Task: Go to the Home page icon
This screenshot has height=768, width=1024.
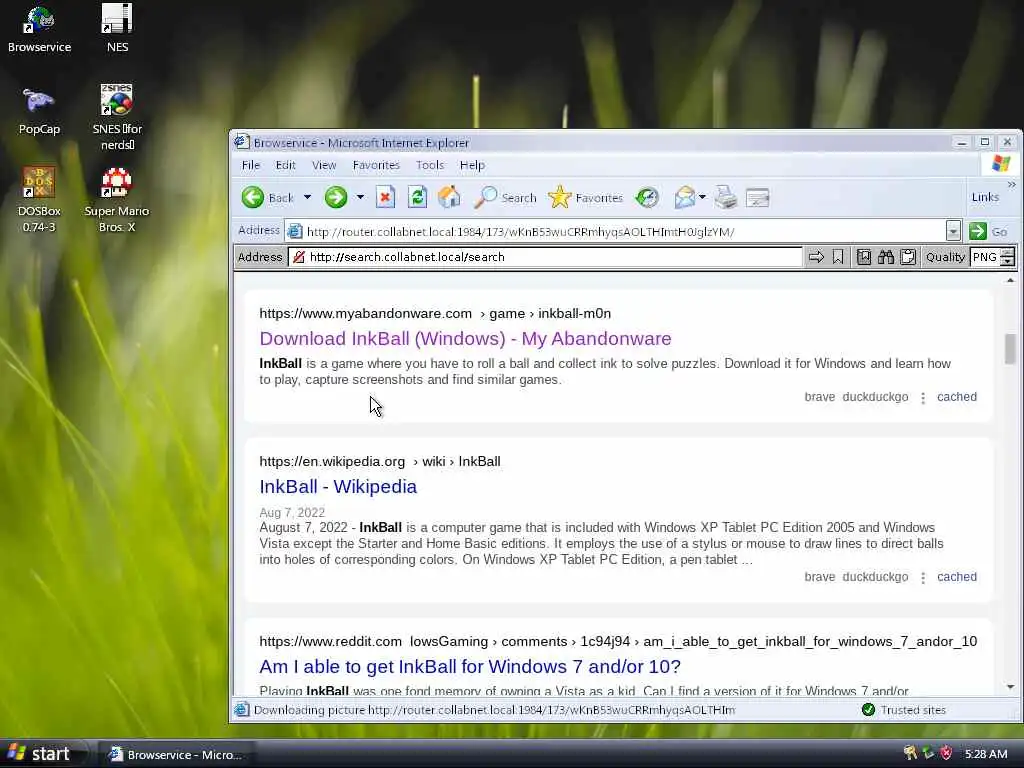Action: click(449, 197)
